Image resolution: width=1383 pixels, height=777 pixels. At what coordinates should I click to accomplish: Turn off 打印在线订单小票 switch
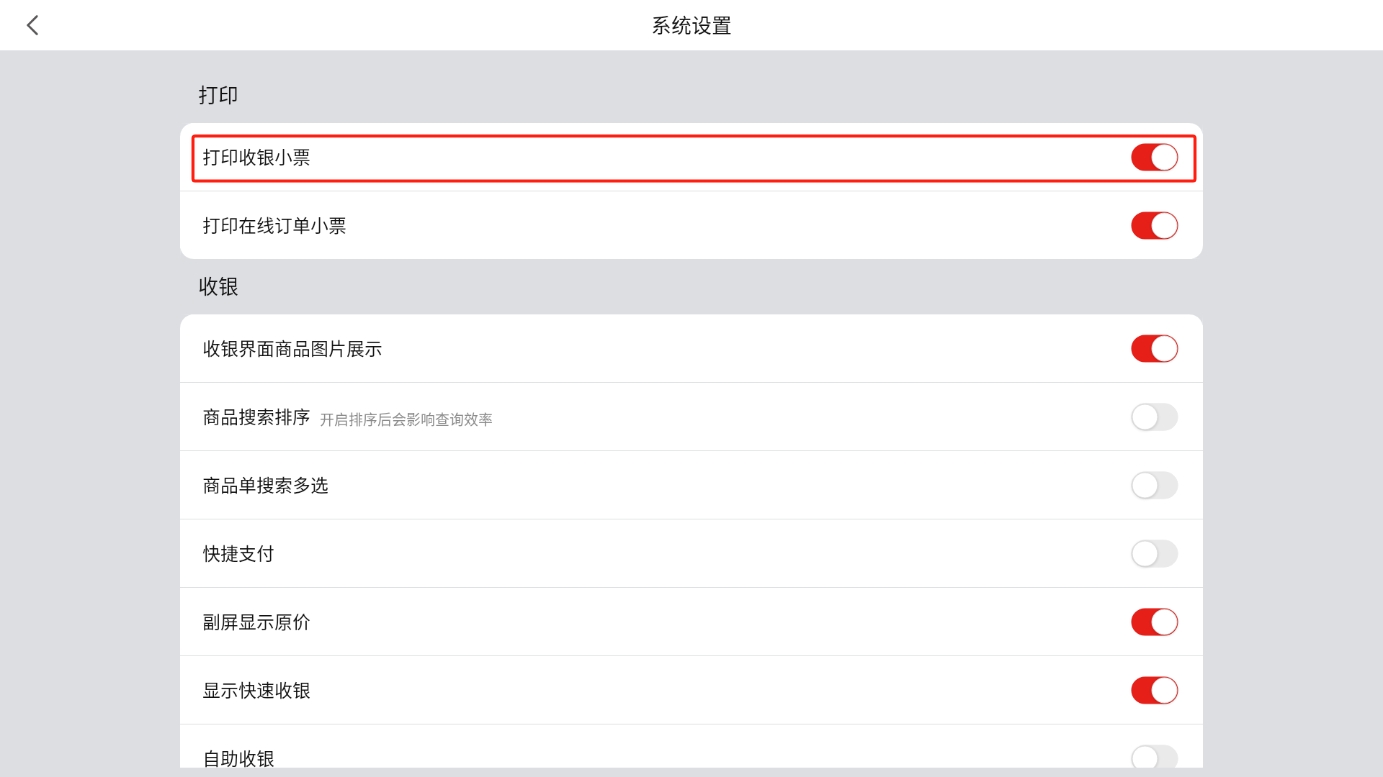tap(1154, 226)
